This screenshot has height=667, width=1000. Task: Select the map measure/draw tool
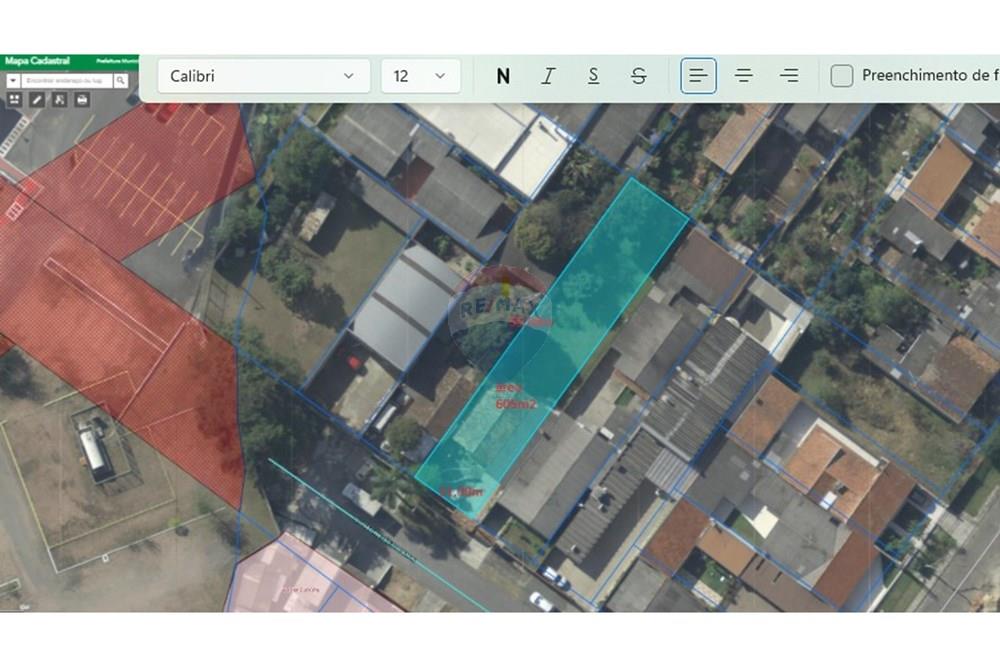pos(37,99)
